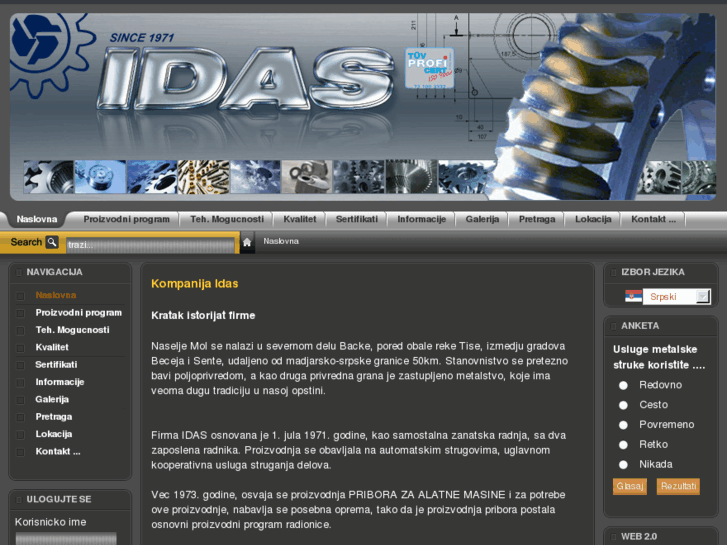This screenshot has height=545, width=727.
Task: Click Informacije in sidebar navigation
Action: pos(60,382)
